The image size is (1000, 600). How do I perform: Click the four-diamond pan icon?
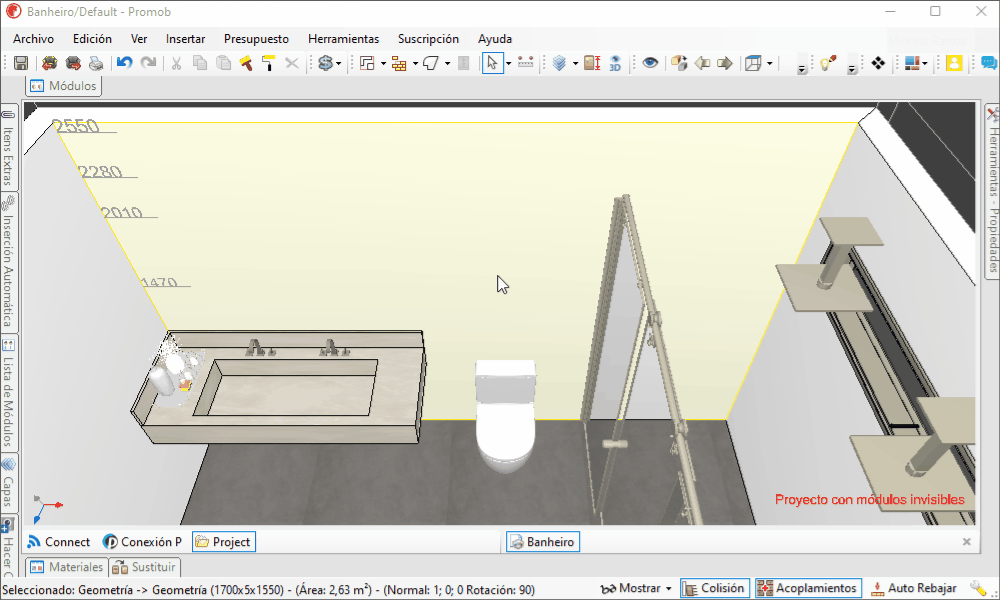pos(878,63)
